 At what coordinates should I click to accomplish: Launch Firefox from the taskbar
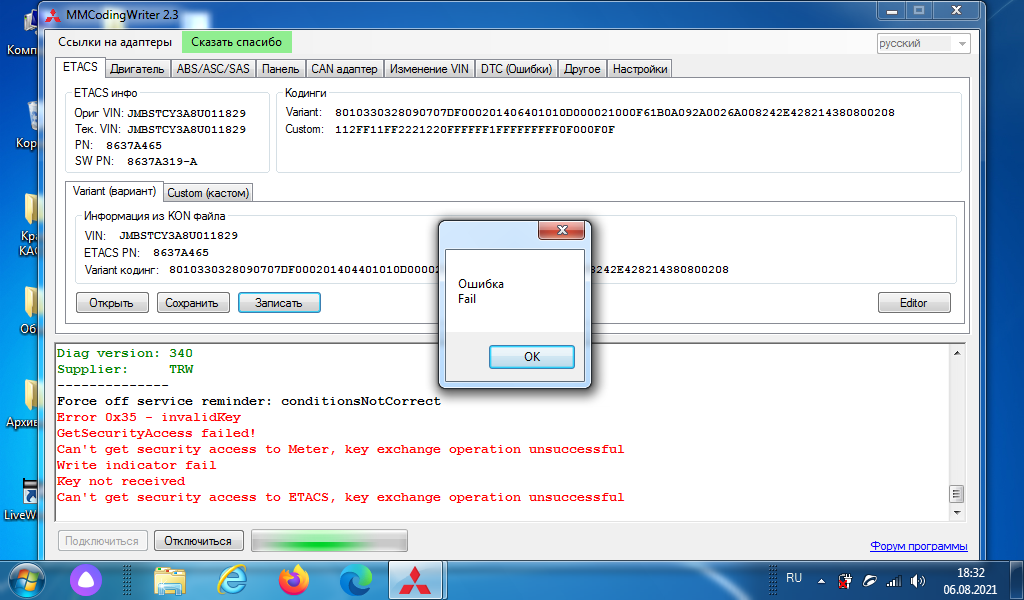click(x=294, y=580)
